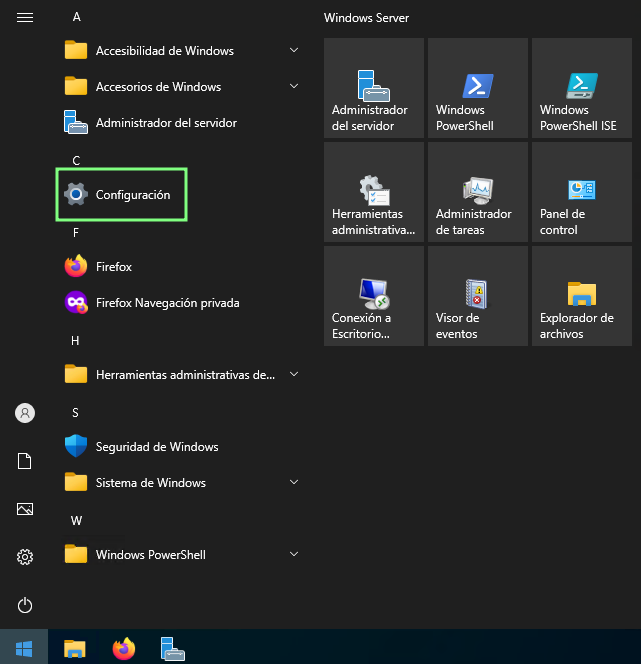Click letter F section header
The height and width of the screenshot is (664, 641).
[x=76, y=232]
